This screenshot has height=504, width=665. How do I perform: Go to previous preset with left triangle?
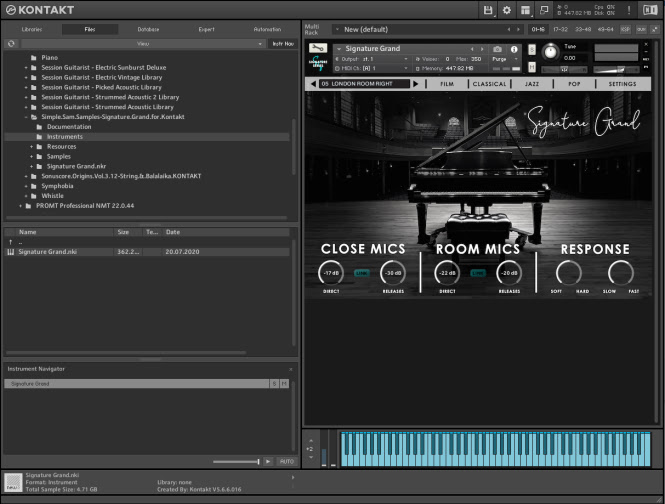point(313,84)
